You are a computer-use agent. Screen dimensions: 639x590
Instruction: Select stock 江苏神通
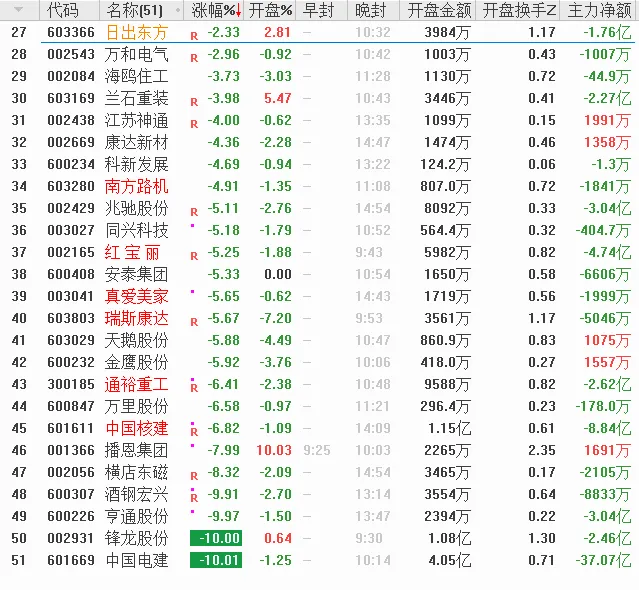137,120
